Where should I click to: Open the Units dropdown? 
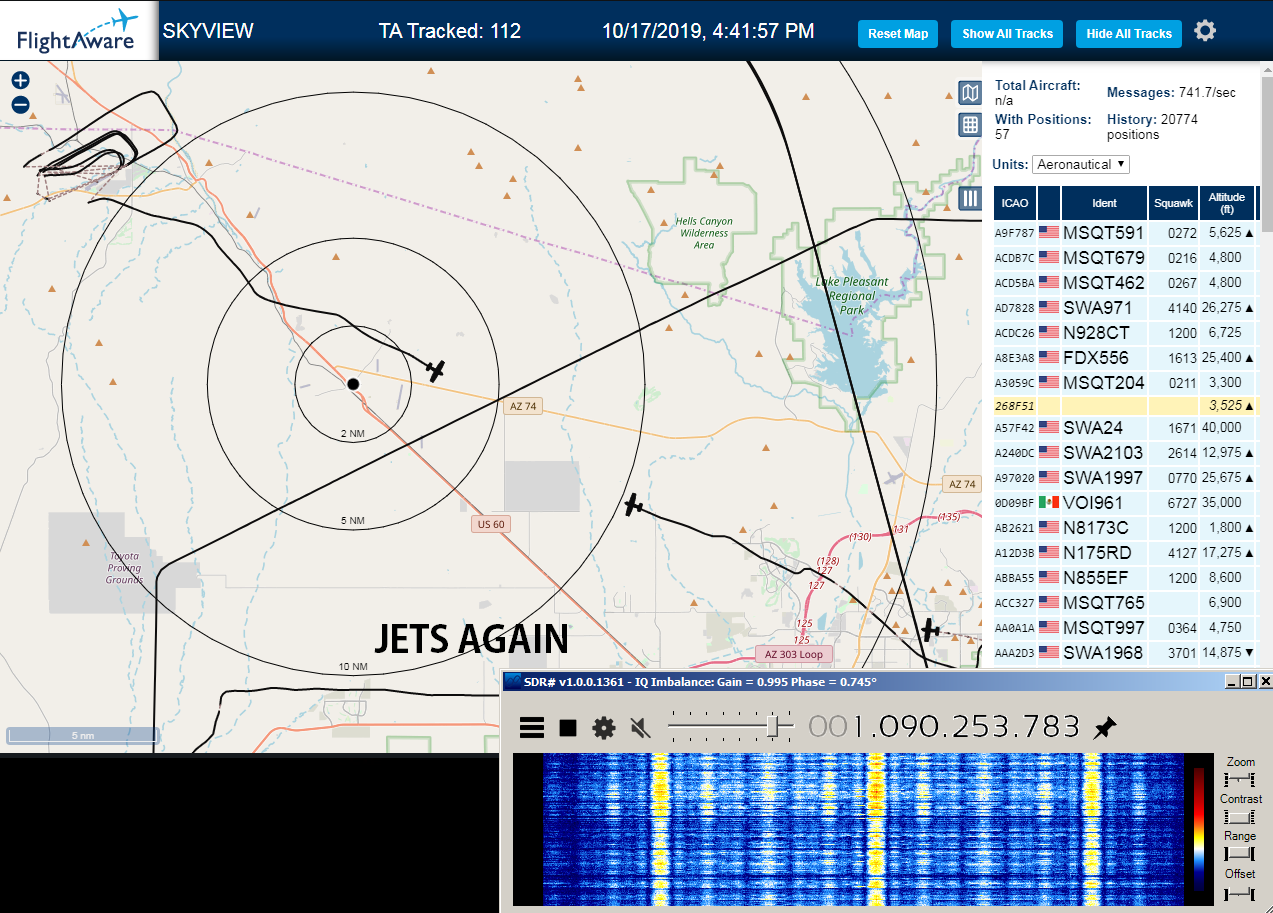(1081, 164)
